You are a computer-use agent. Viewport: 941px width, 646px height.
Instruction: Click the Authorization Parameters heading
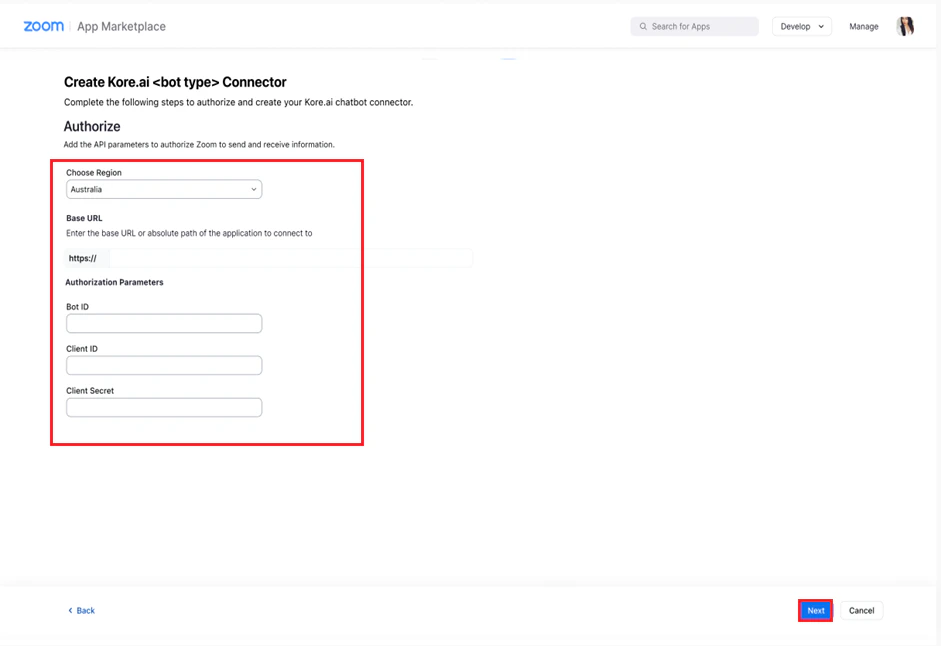(114, 282)
